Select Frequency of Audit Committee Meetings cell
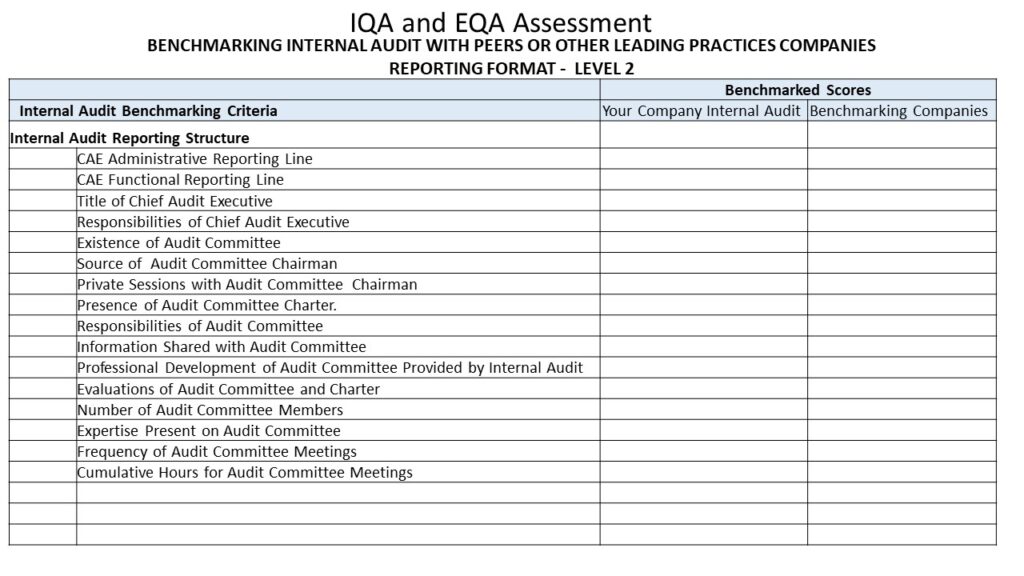 click(217, 452)
